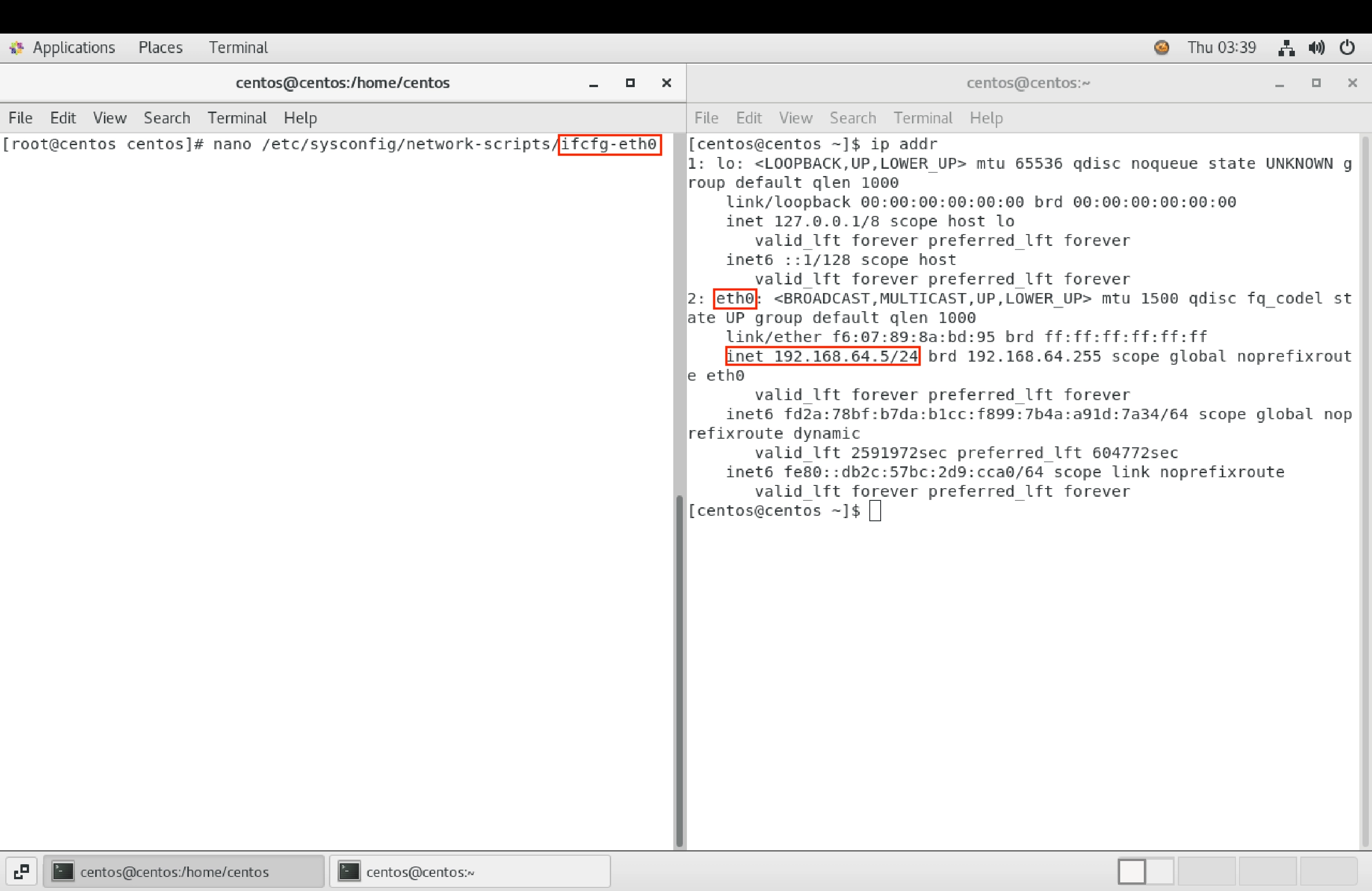Click the show desktop icon in bottom panel
The image size is (1372, 891).
tap(21, 871)
